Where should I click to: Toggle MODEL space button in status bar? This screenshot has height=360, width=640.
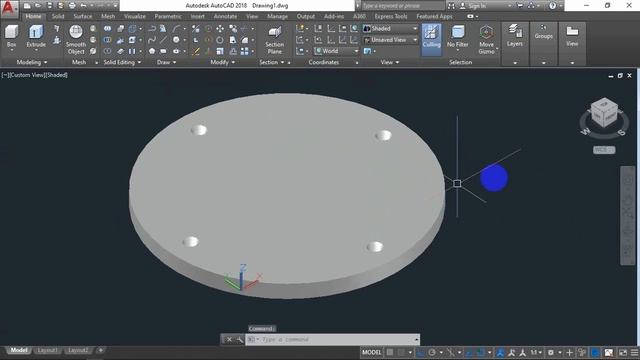point(371,352)
